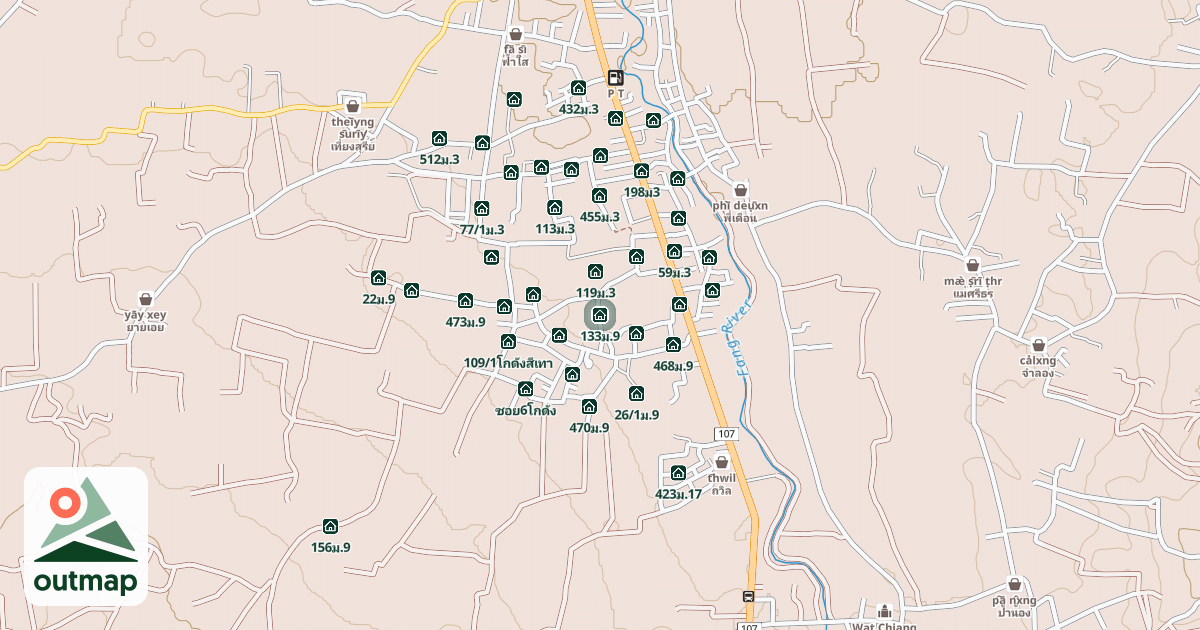Select house marker 198ม.3

(x=641, y=171)
